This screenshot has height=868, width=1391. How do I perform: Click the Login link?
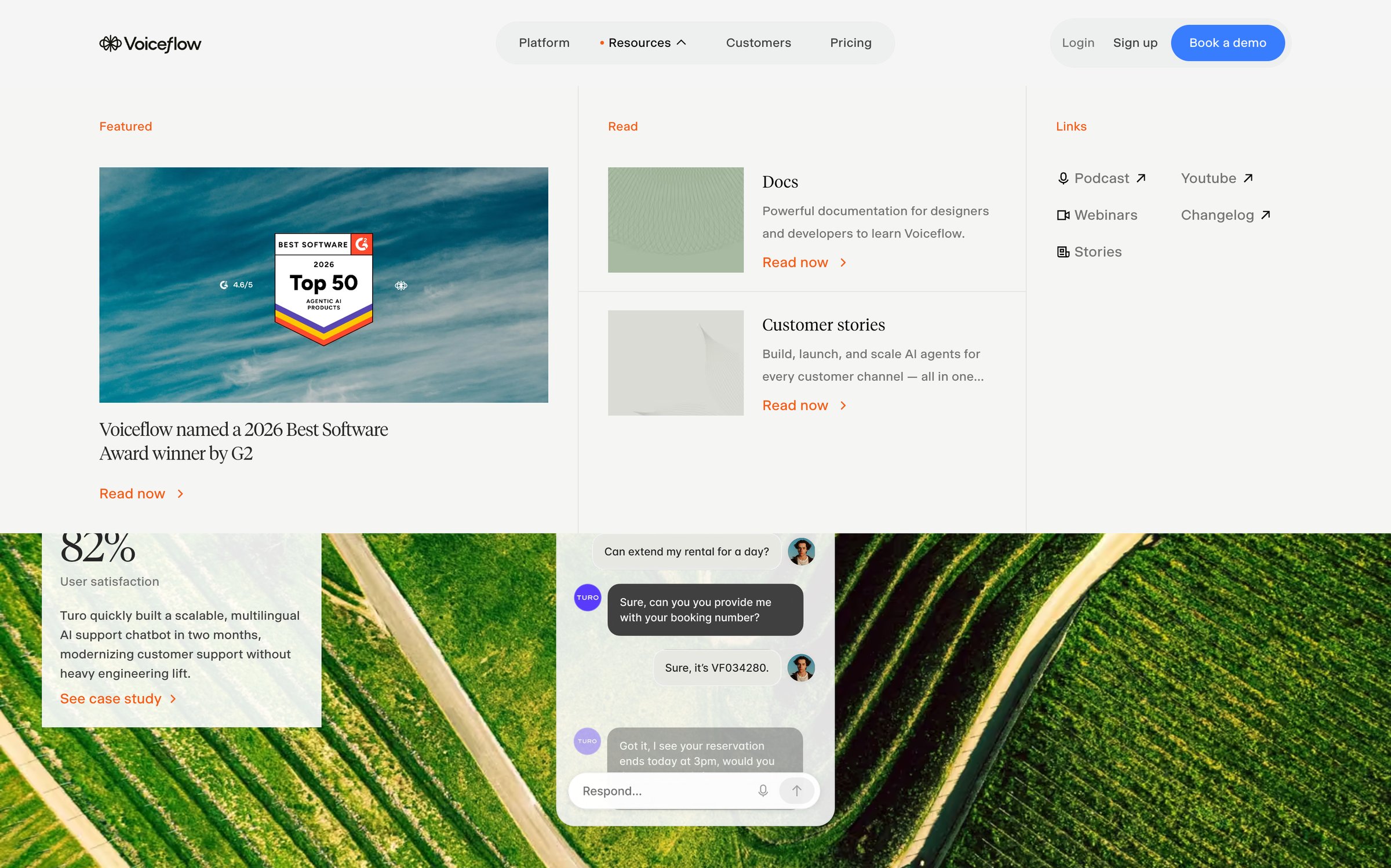coord(1077,43)
